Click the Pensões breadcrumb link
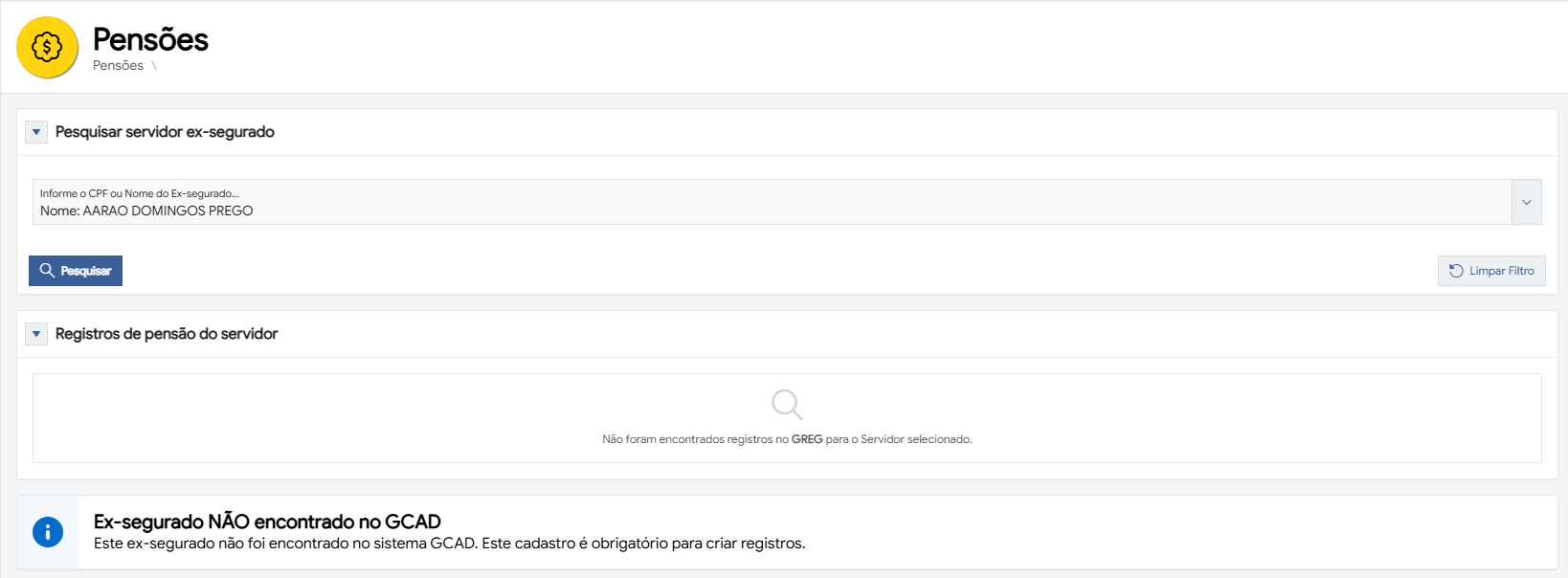Viewport: 1568px width, 578px height. click(118, 66)
